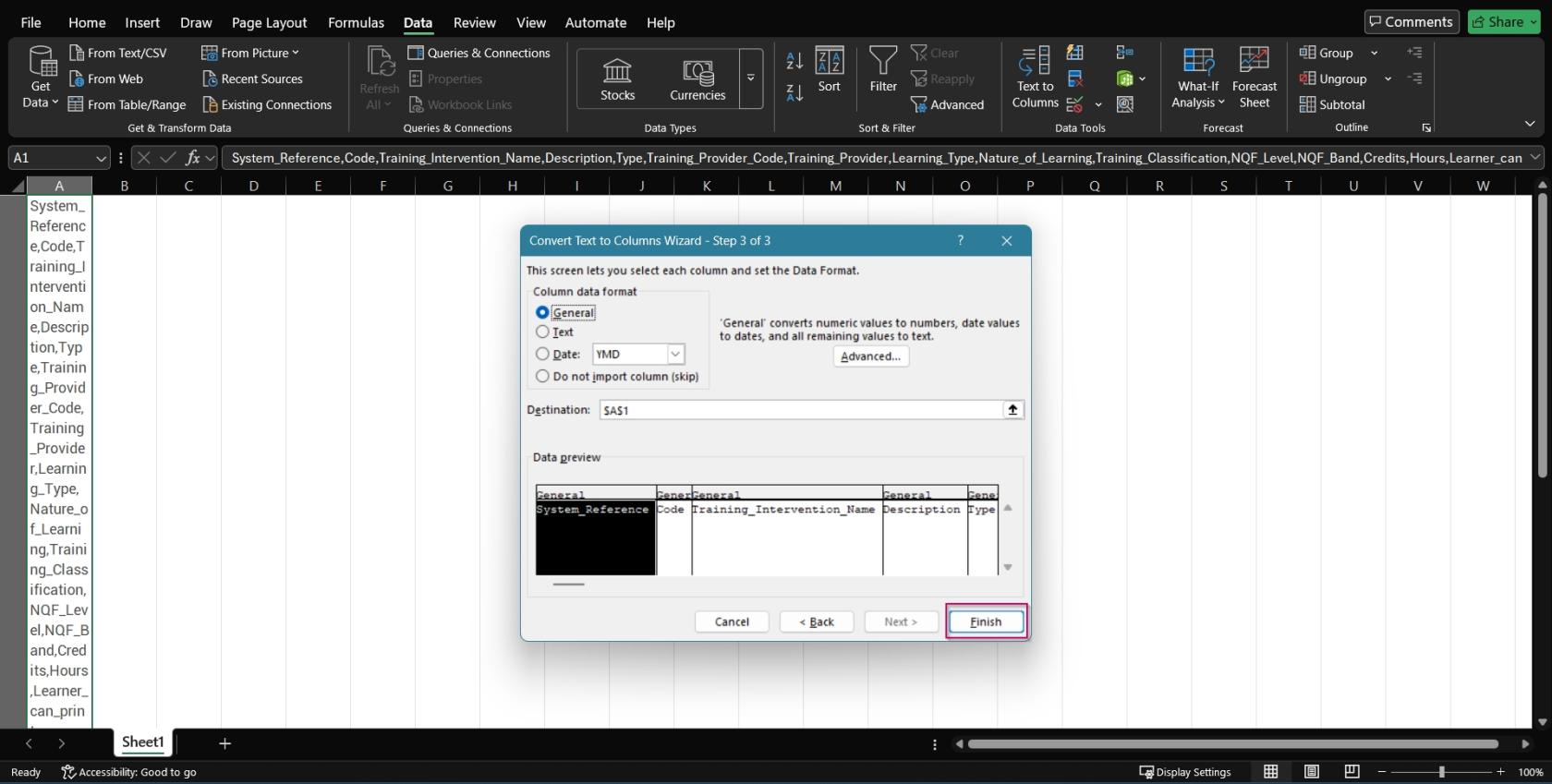Click the Flash Fill icon
Screen dimensions: 1552x784
coord(1075,53)
